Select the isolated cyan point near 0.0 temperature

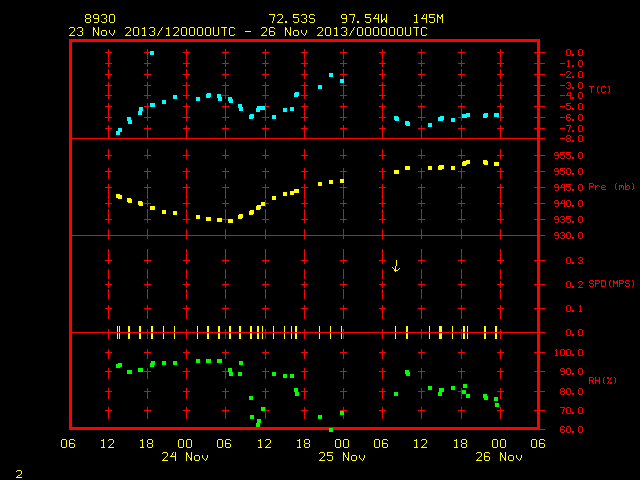click(x=152, y=53)
